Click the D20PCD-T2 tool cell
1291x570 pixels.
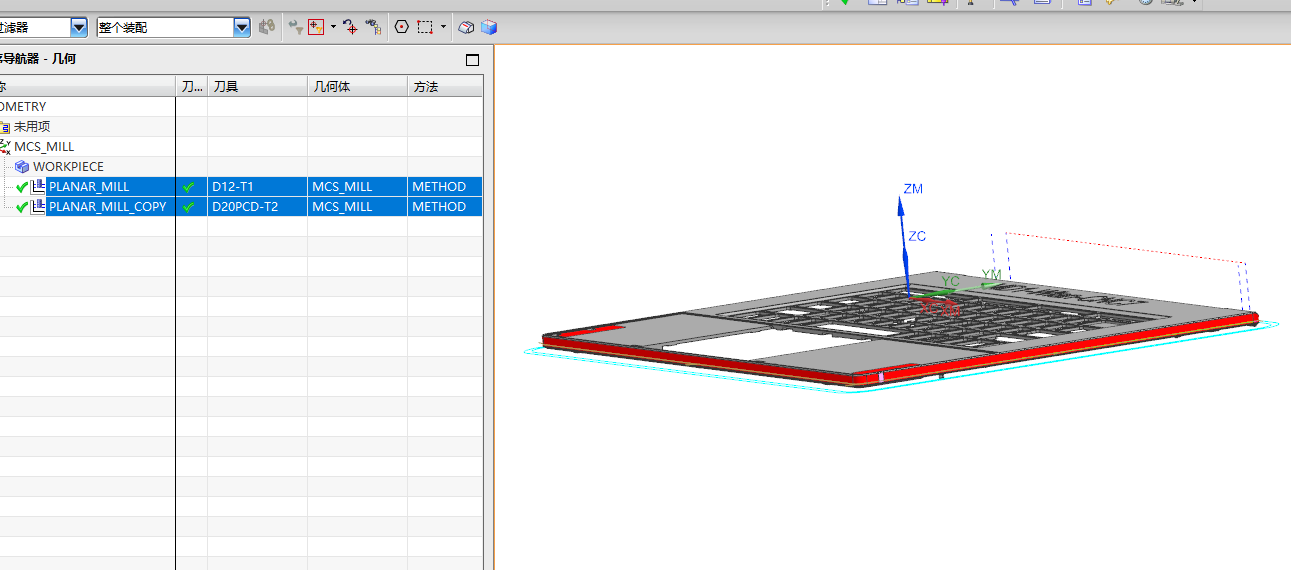click(x=257, y=207)
